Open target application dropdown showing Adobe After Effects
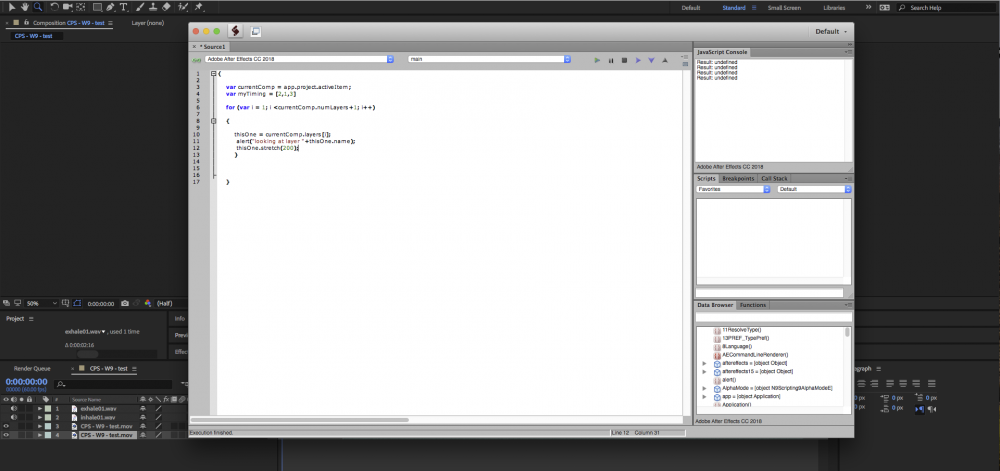Viewport: 1000px width, 471px height. coord(299,59)
